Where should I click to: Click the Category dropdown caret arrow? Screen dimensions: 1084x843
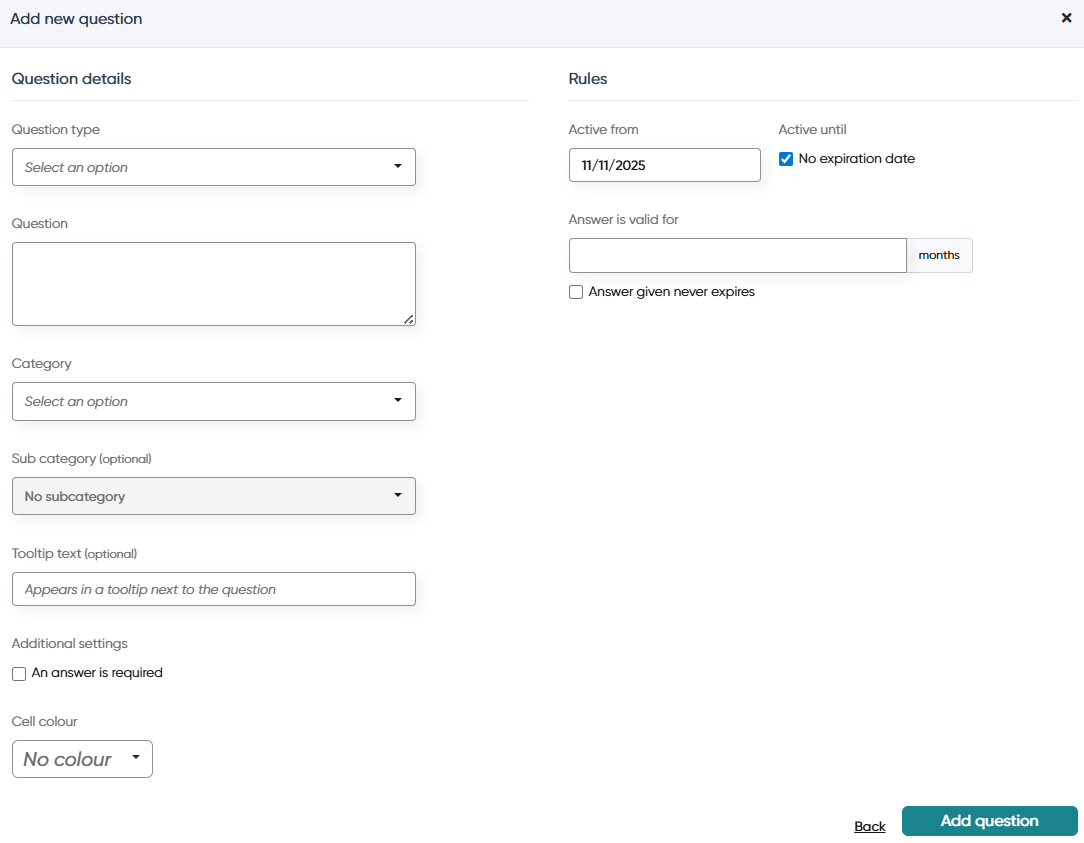[x=398, y=400]
